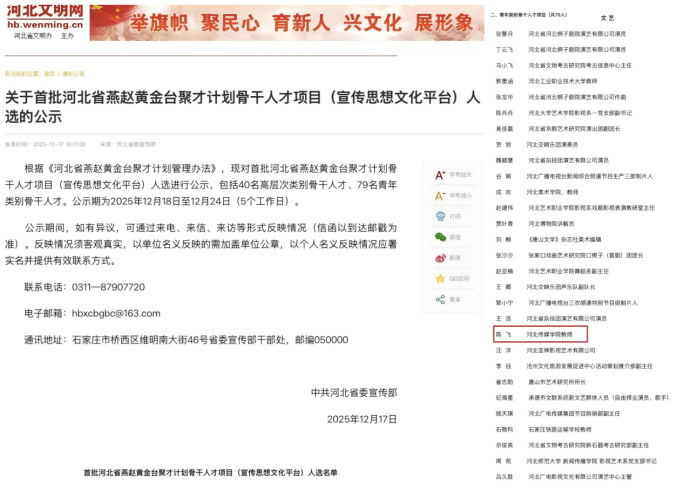
Task: Share via the Sina Weibo (新浪) icon
Action: (439, 258)
